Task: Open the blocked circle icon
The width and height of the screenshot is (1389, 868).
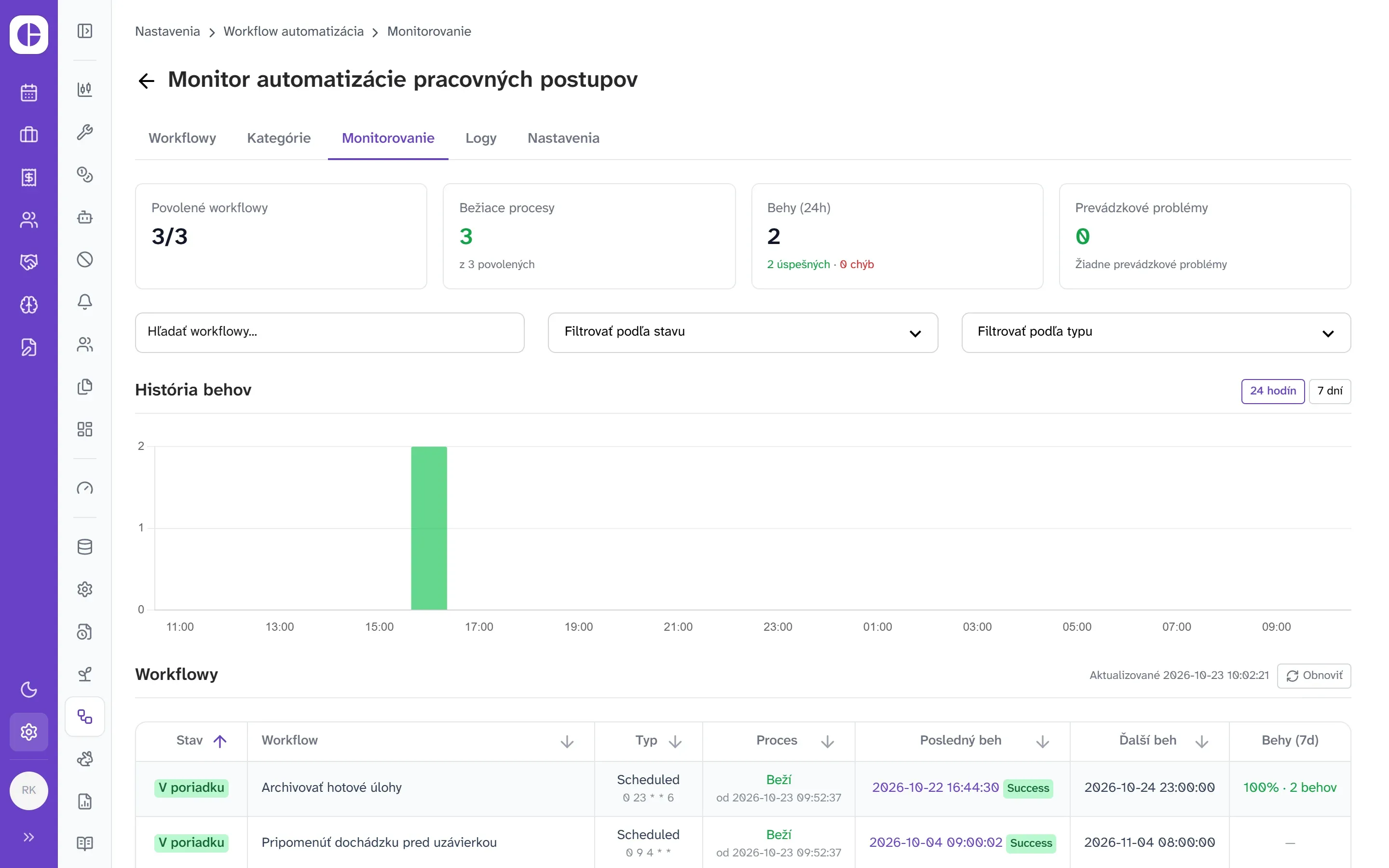Action: click(x=85, y=259)
